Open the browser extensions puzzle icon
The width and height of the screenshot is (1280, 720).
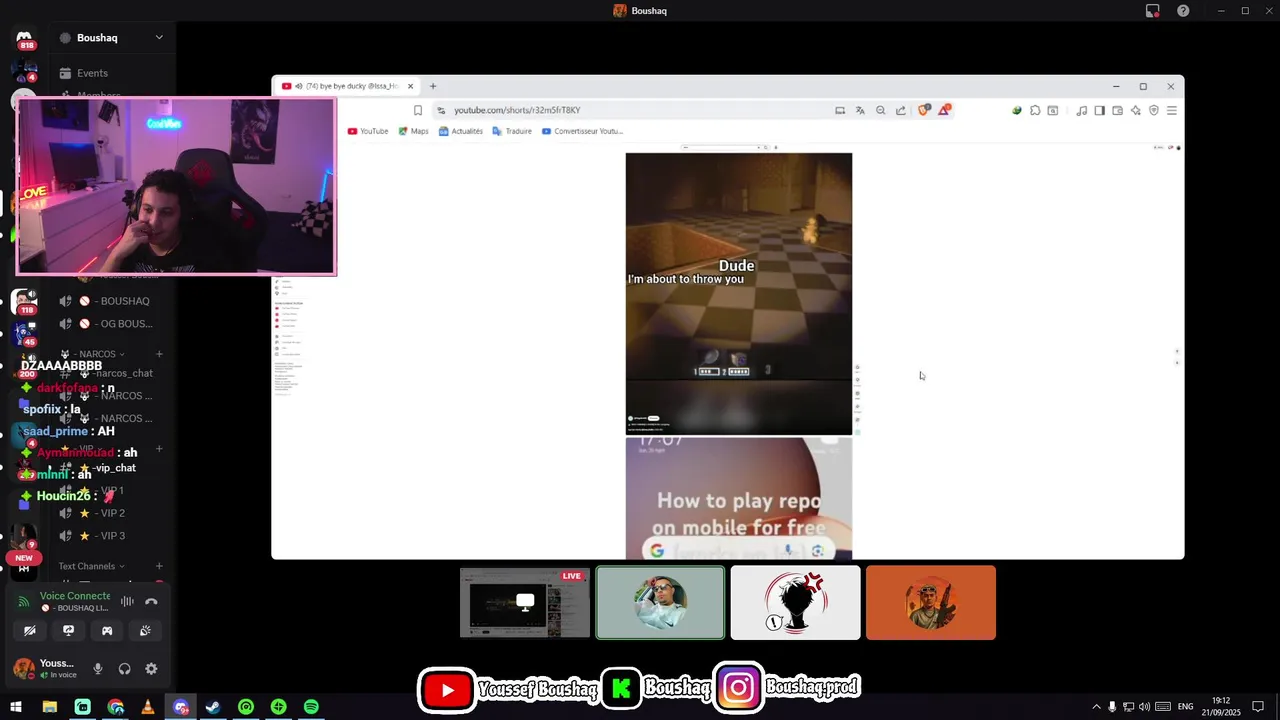(1035, 110)
